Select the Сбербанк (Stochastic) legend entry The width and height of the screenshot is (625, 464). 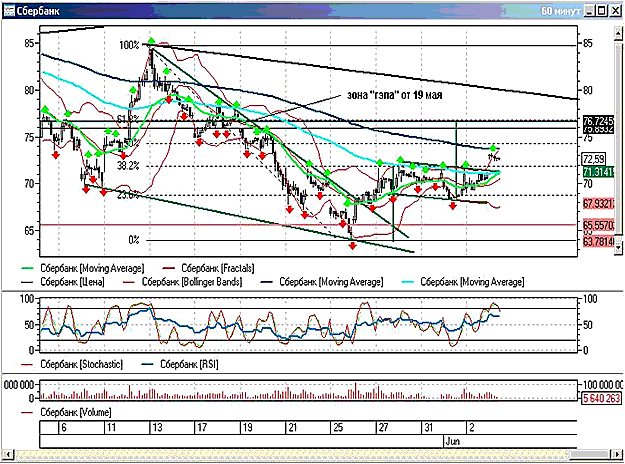click(x=72, y=364)
